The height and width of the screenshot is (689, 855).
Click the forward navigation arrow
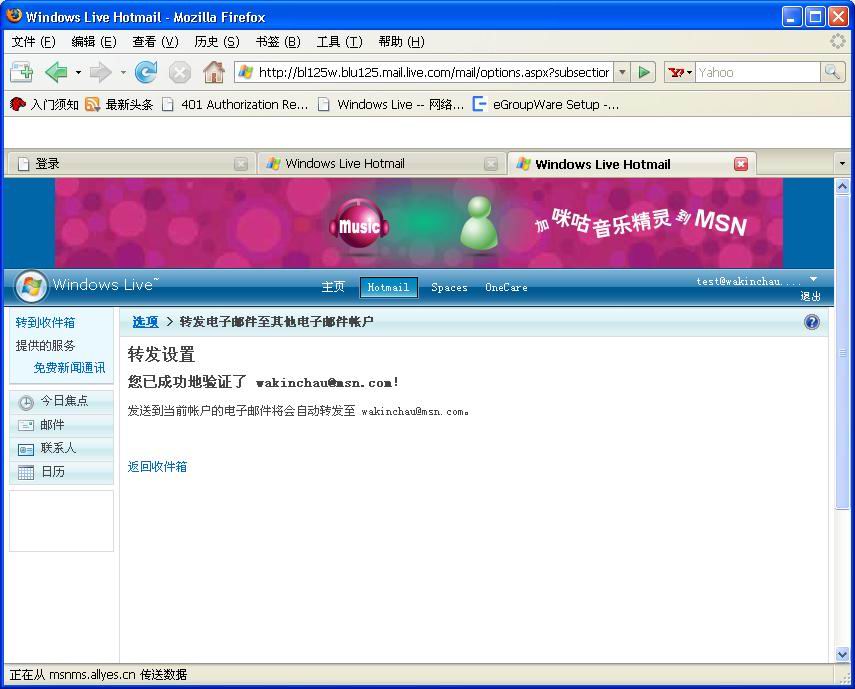click(100, 72)
